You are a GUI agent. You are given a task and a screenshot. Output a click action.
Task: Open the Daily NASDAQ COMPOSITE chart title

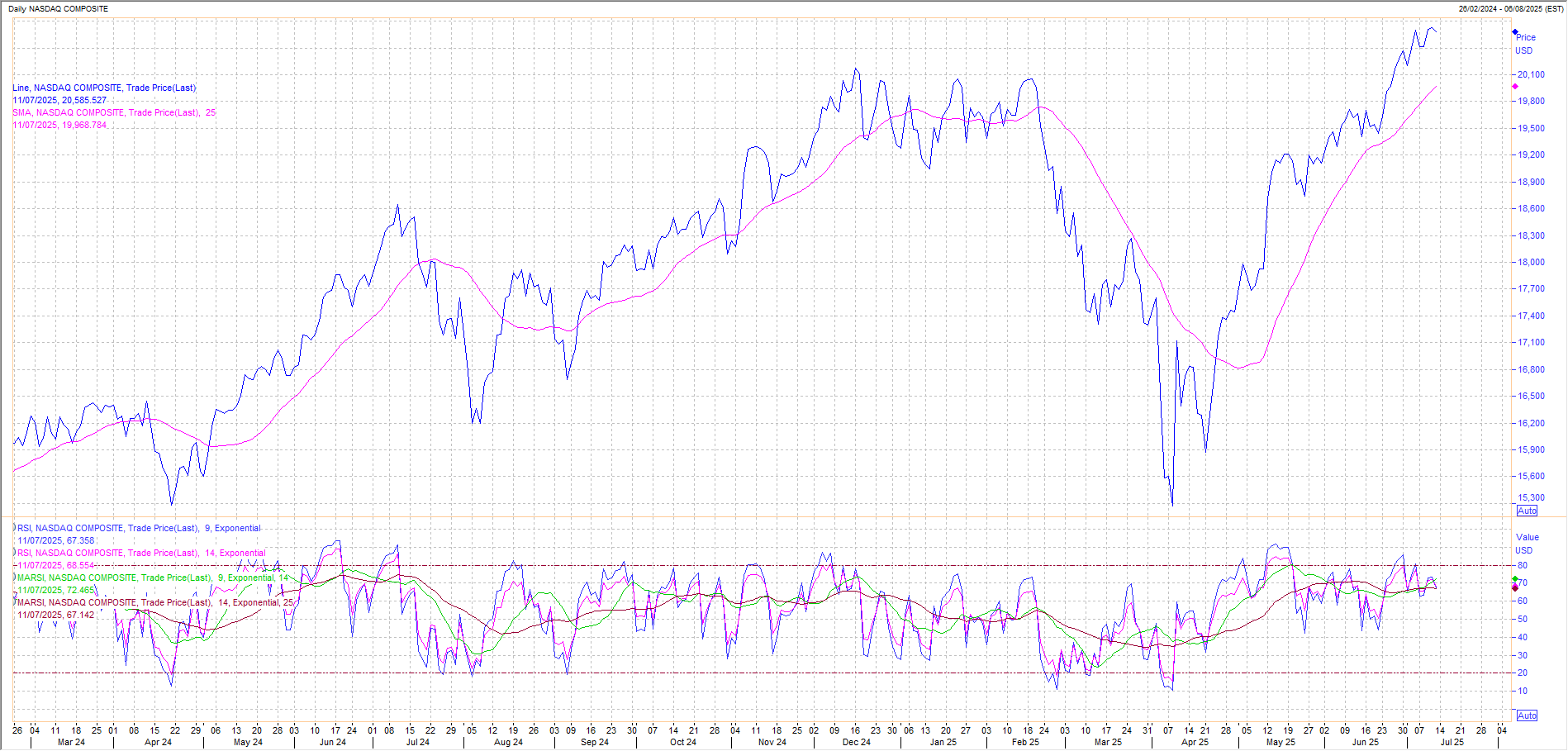(x=58, y=8)
